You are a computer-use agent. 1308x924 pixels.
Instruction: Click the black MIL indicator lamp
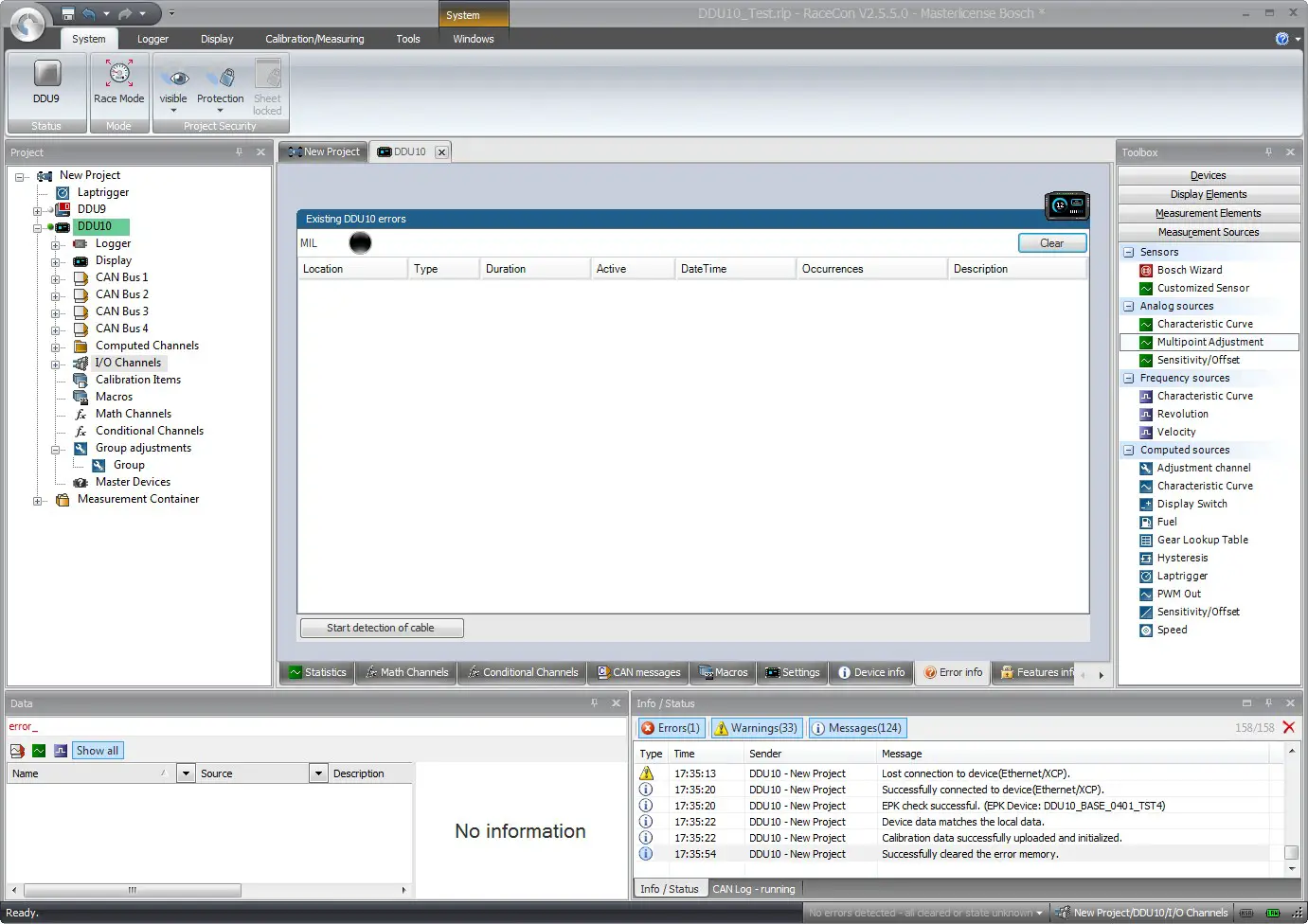(360, 243)
